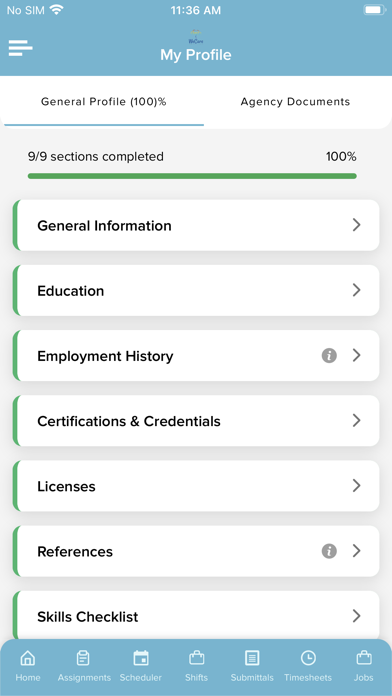392x696 pixels.
Task: Show info for Employment History
Action: pos(329,356)
